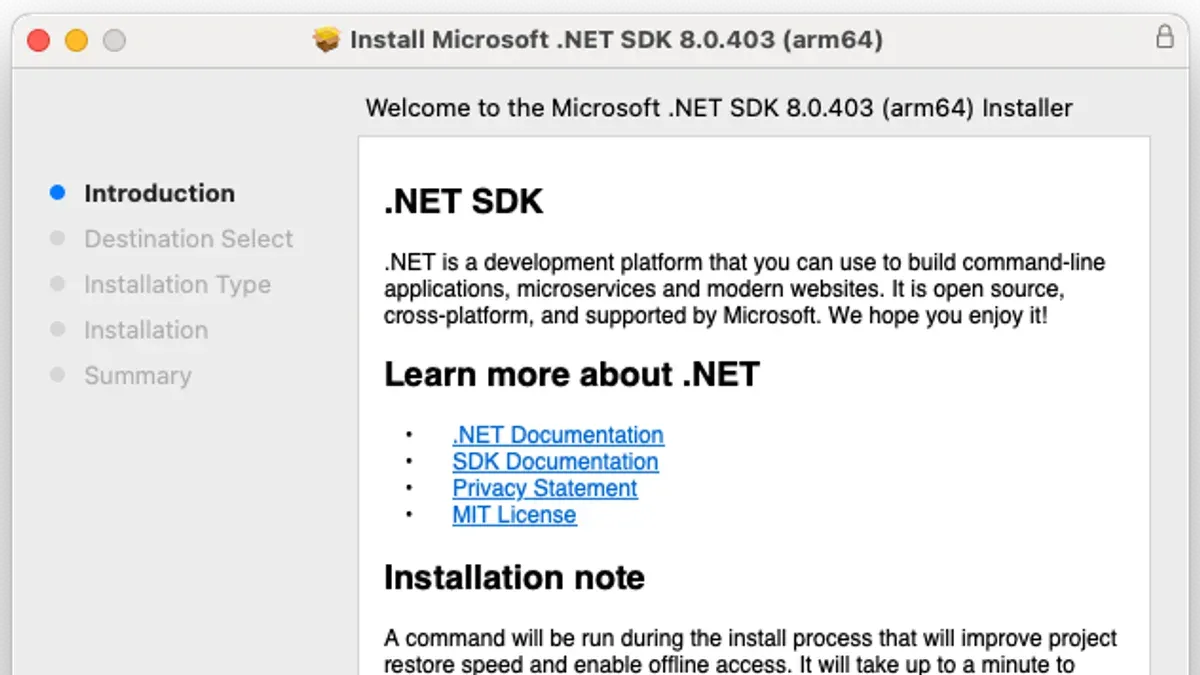
Task: Click the 'Learn more about .NET' heading
Action: pyautogui.click(x=572, y=375)
